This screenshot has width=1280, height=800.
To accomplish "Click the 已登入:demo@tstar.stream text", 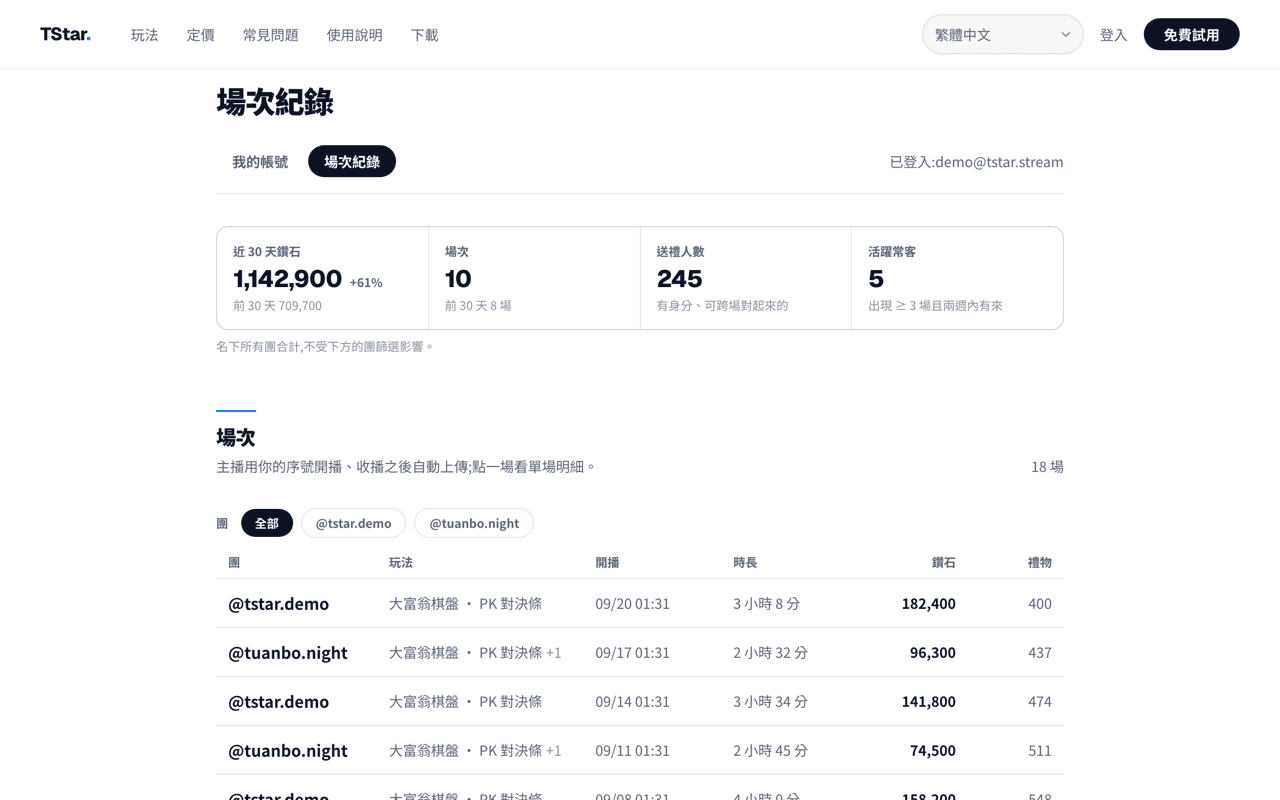I will click(x=976, y=161).
